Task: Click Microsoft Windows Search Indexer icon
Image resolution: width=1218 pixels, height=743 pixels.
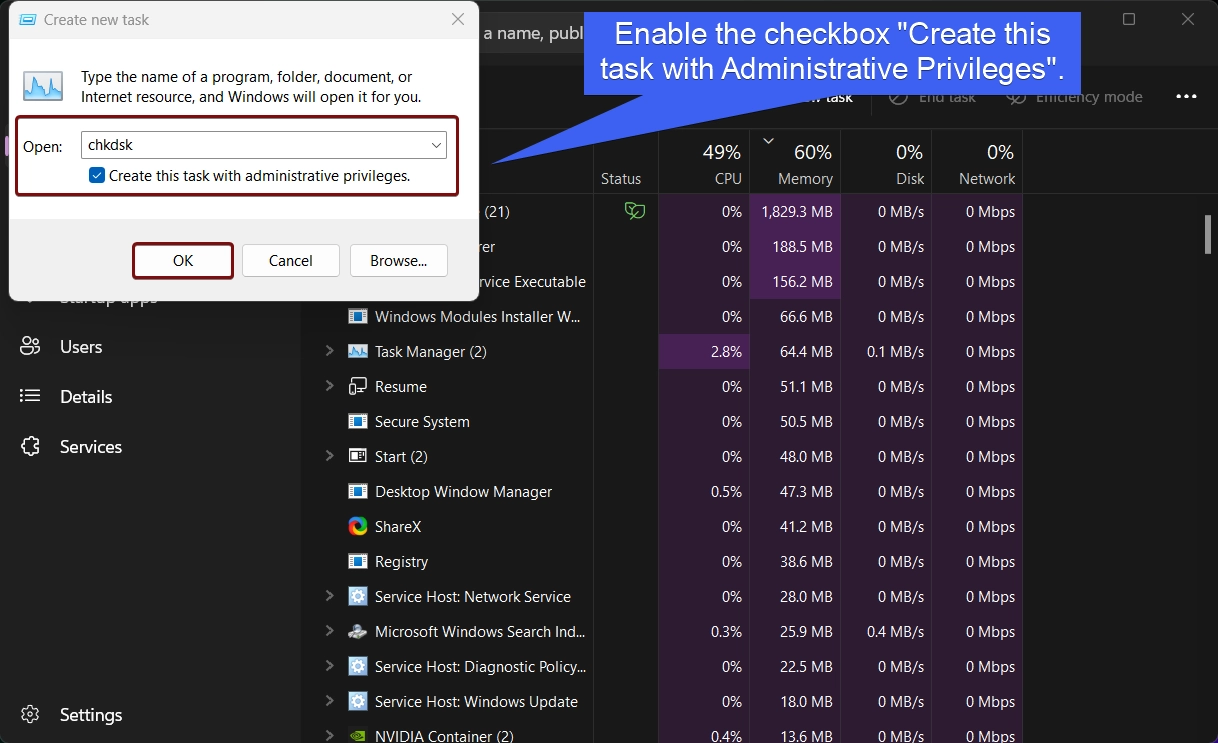Action: coord(358,632)
